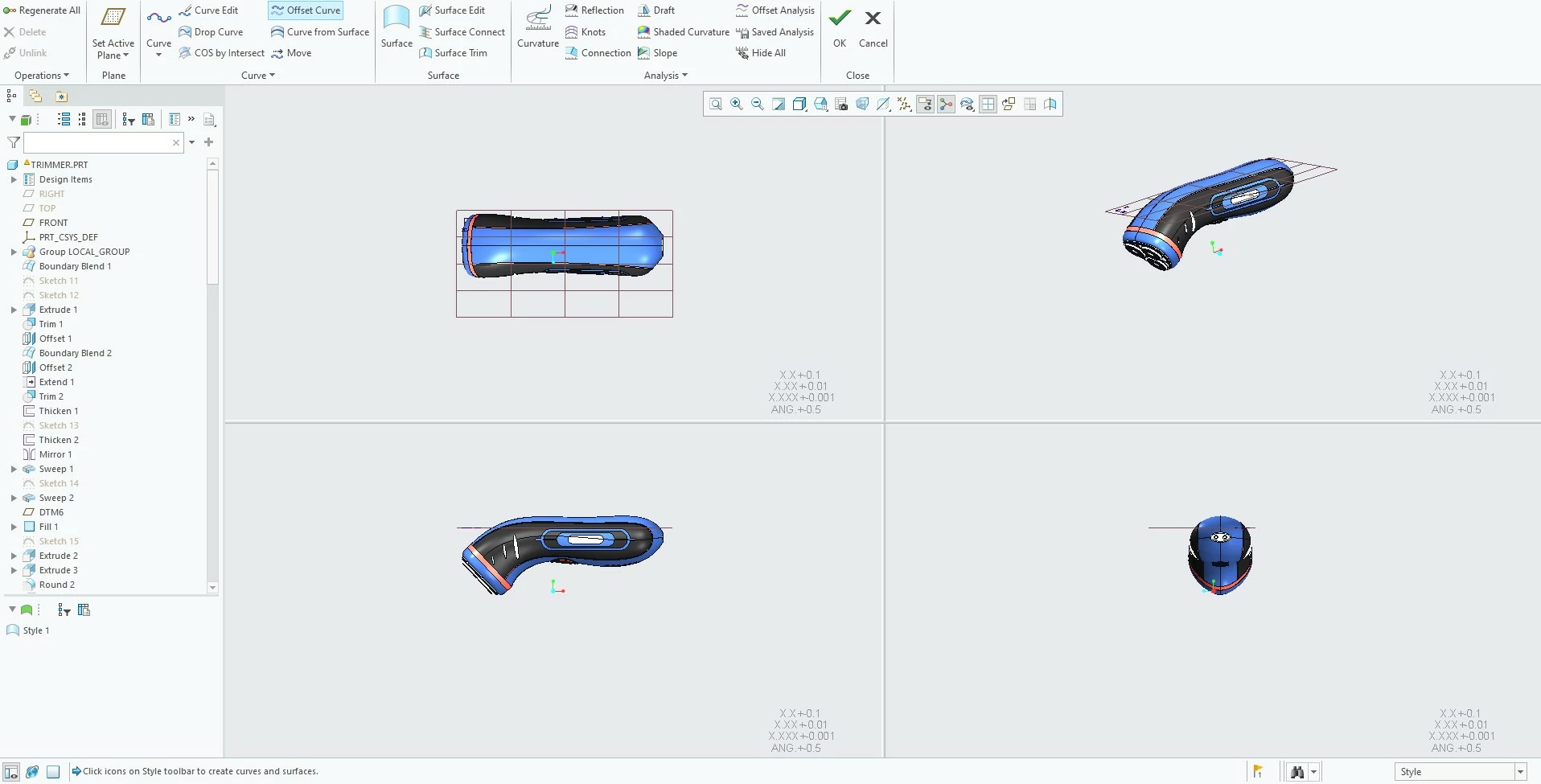Expand Group LOCAL_GROUP node
This screenshot has width=1541, height=784.
pyautogui.click(x=14, y=252)
